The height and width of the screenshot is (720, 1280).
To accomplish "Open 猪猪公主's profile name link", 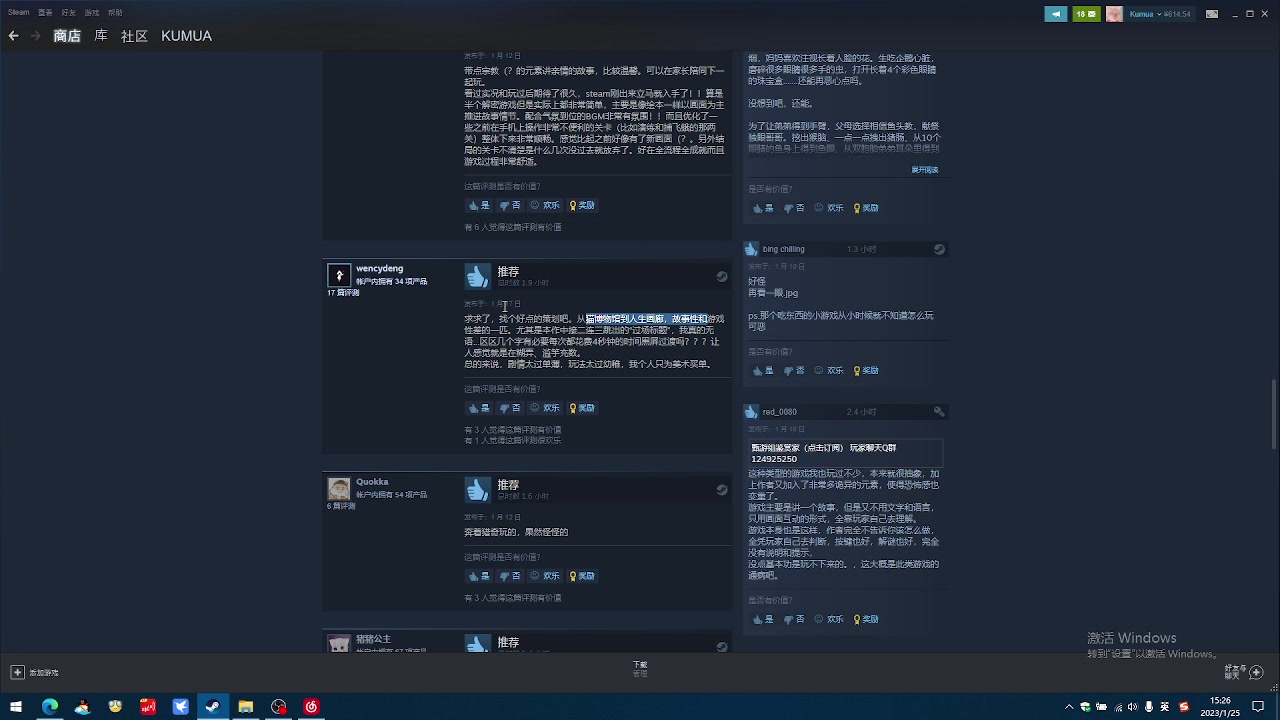I will click(373, 639).
